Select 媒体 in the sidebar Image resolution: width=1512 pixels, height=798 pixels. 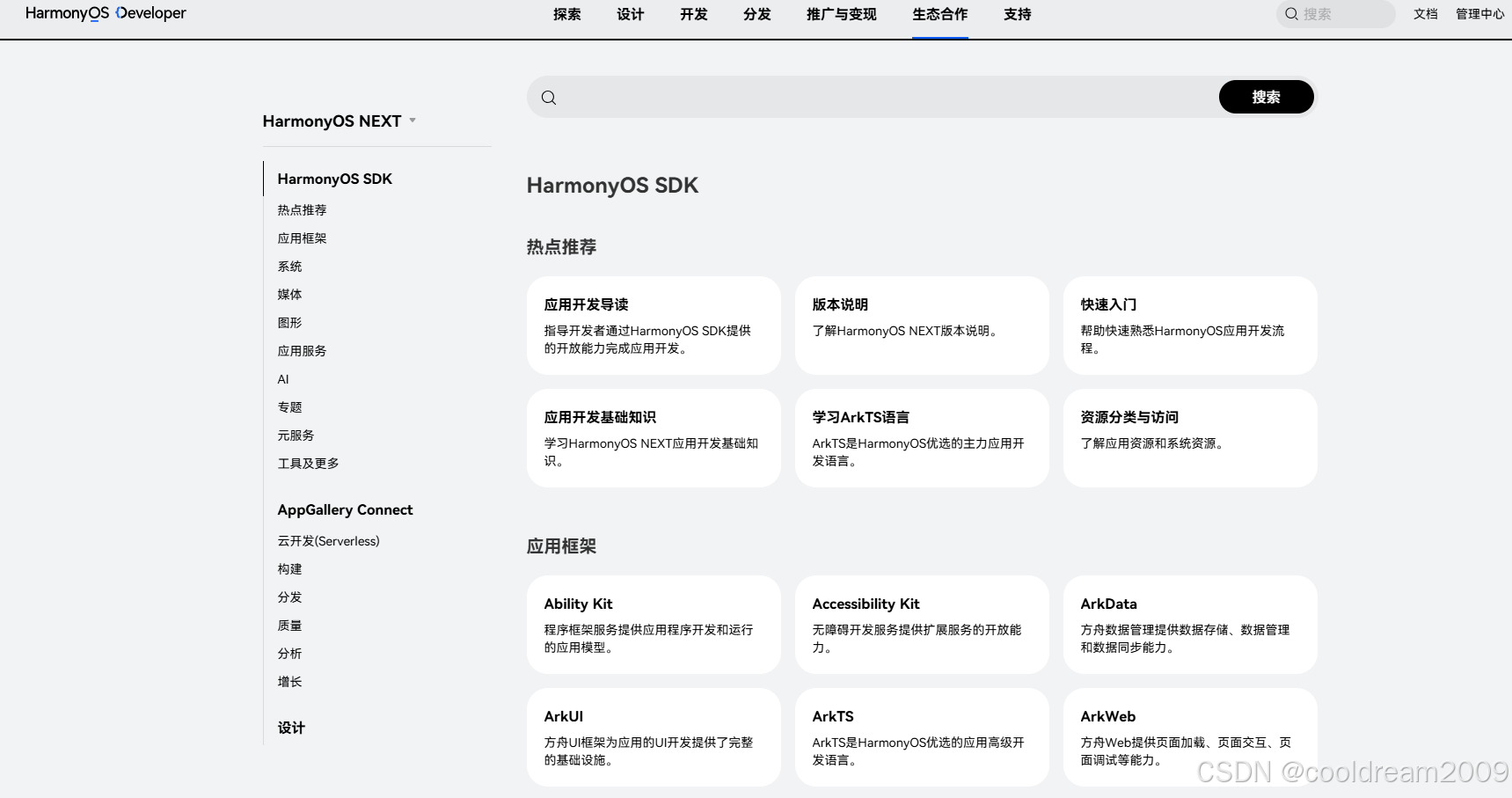(x=289, y=295)
